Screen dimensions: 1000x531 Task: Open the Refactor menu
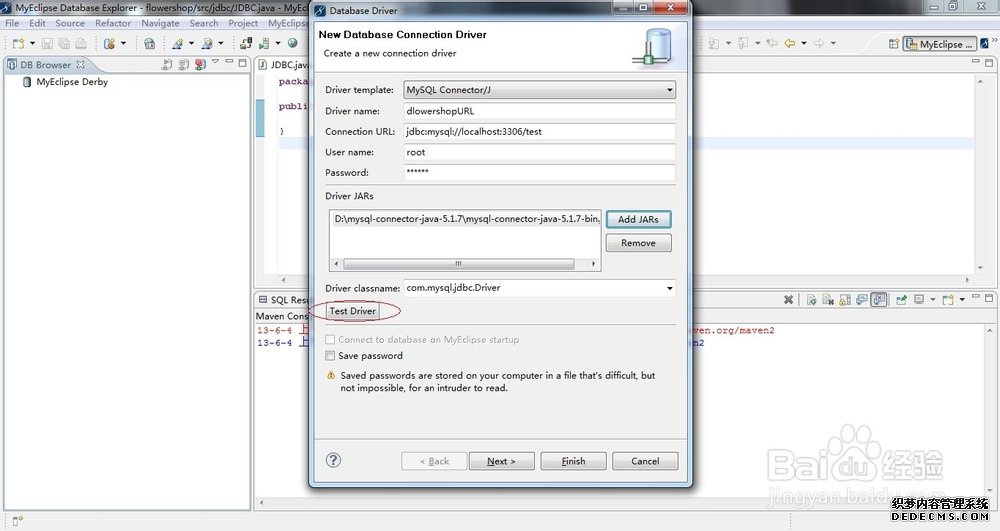point(113,23)
